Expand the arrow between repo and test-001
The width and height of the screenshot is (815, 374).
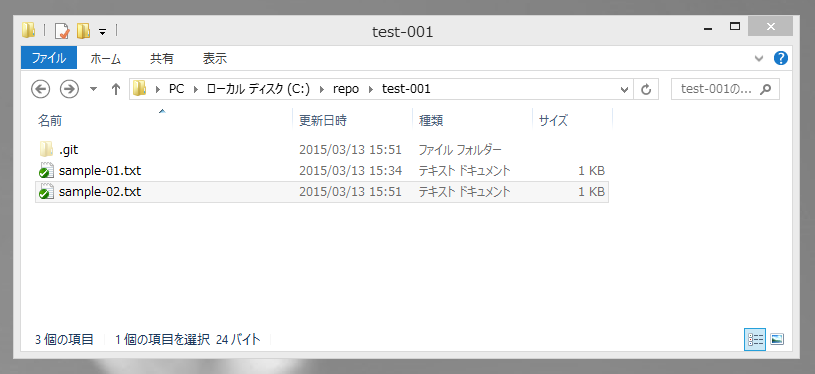[371, 89]
